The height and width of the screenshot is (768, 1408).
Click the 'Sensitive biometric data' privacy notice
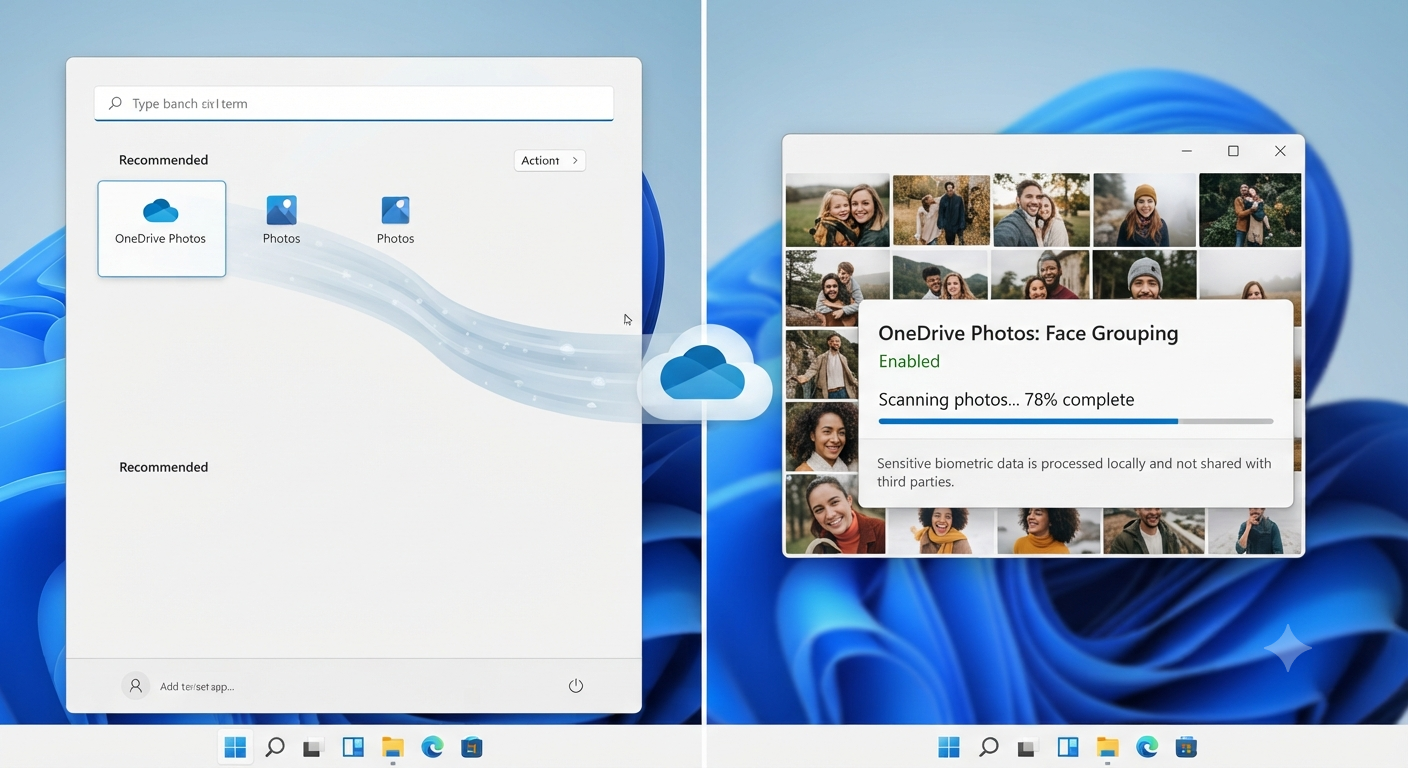(1074, 472)
